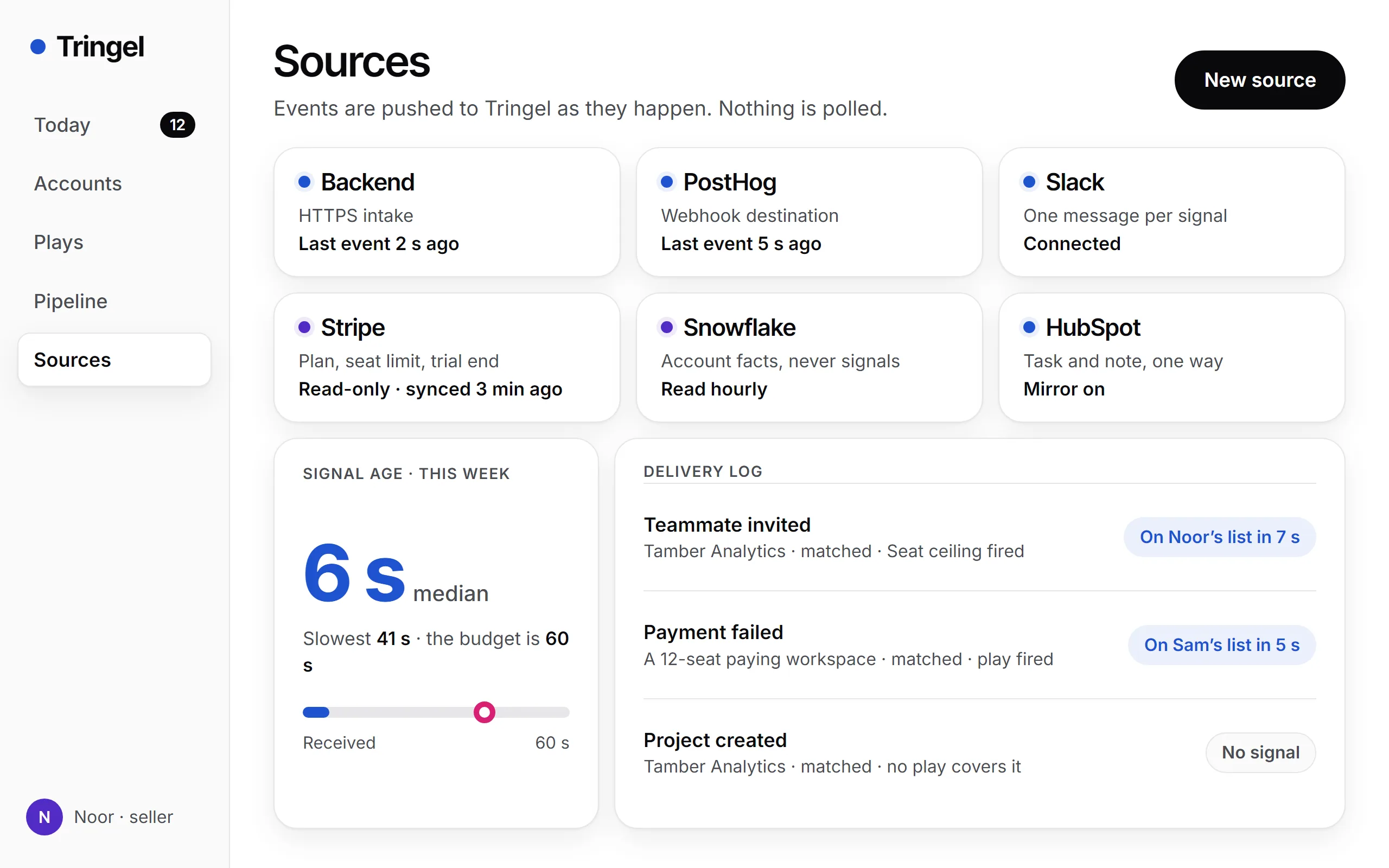Open Plays in the sidebar
The image size is (1389, 868).
[x=115, y=242]
